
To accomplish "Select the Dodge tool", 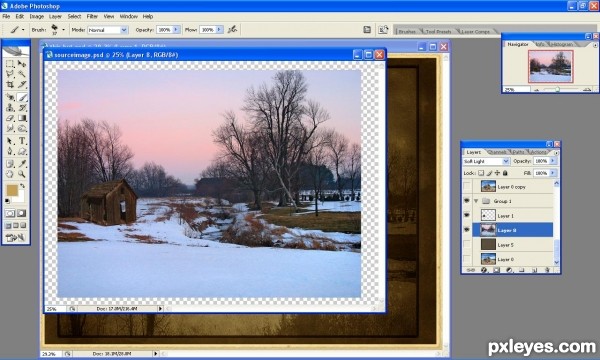I will pyautogui.click(x=22, y=129).
